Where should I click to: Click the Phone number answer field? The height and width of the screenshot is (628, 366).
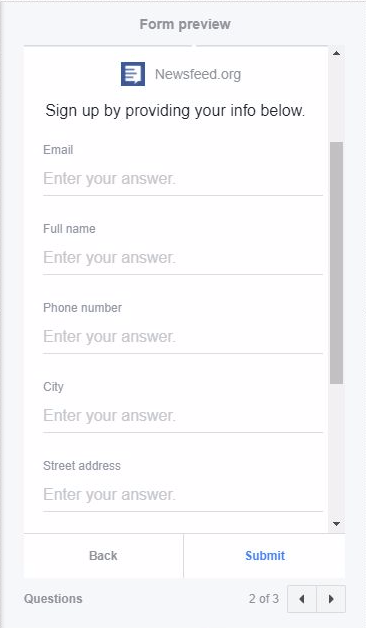point(183,336)
